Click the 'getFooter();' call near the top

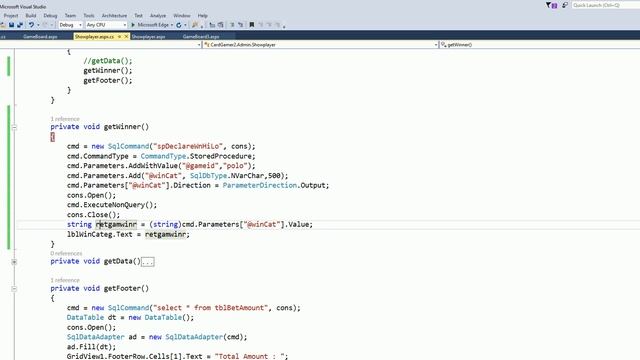pyautogui.click(x=108, y=80)
